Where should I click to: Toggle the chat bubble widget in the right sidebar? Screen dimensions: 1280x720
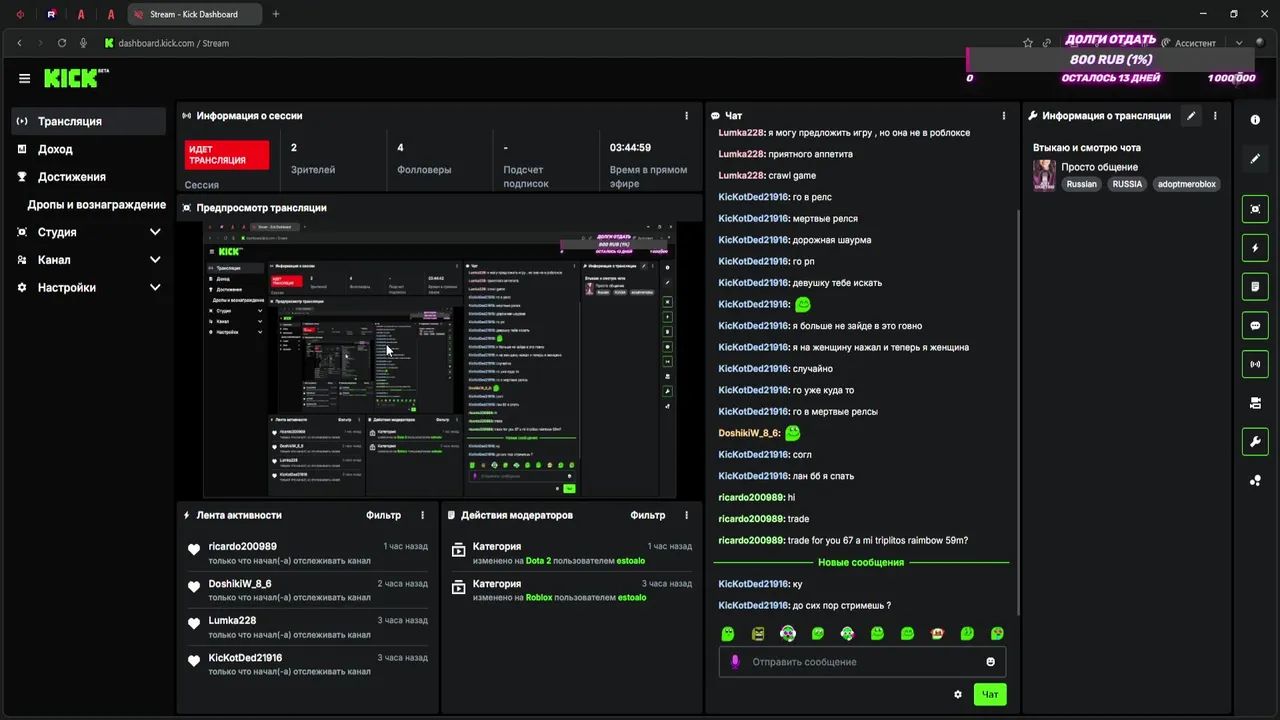pyautogui.click(x=1255, y=326)
